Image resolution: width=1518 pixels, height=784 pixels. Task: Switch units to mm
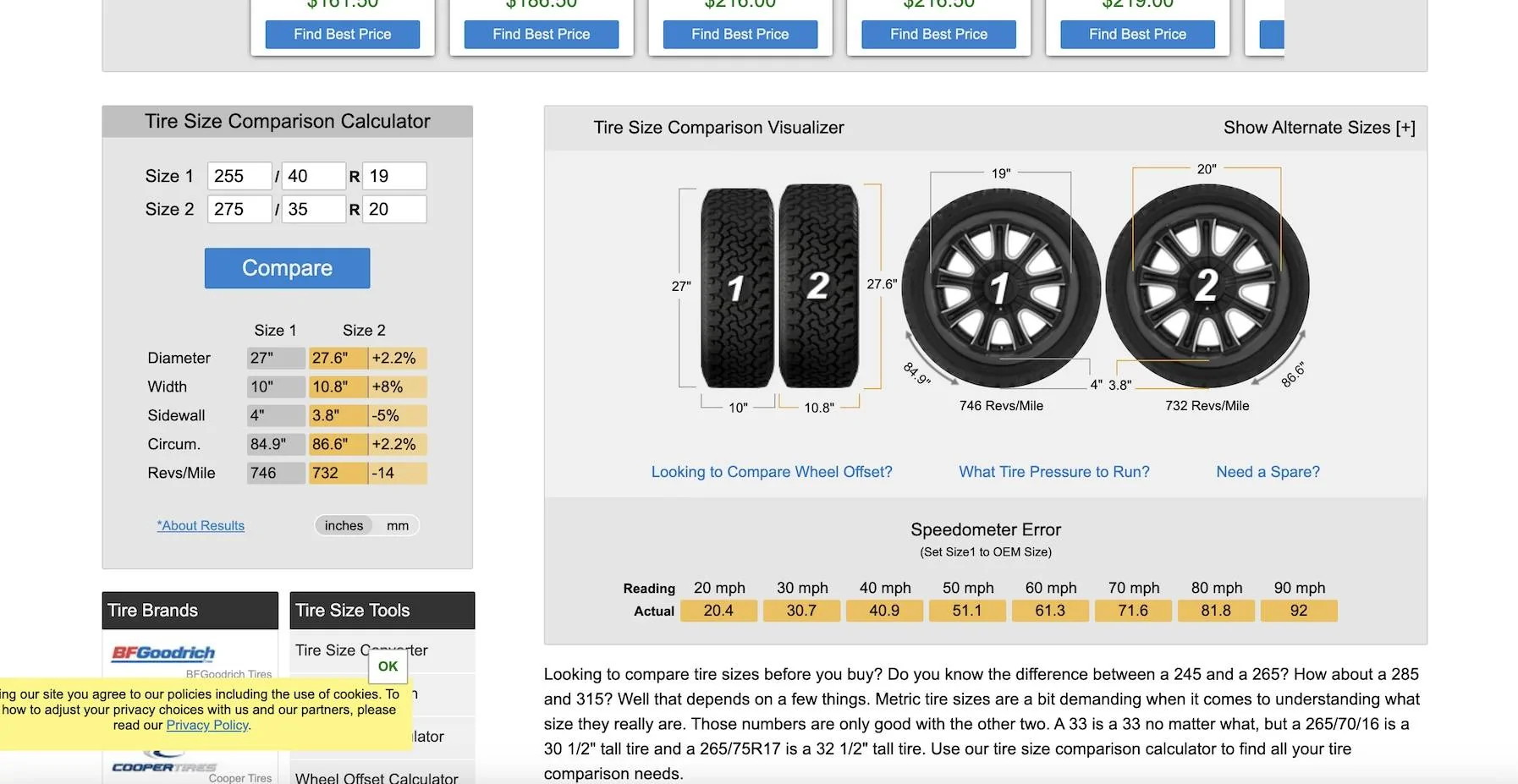tap(398, 525)
